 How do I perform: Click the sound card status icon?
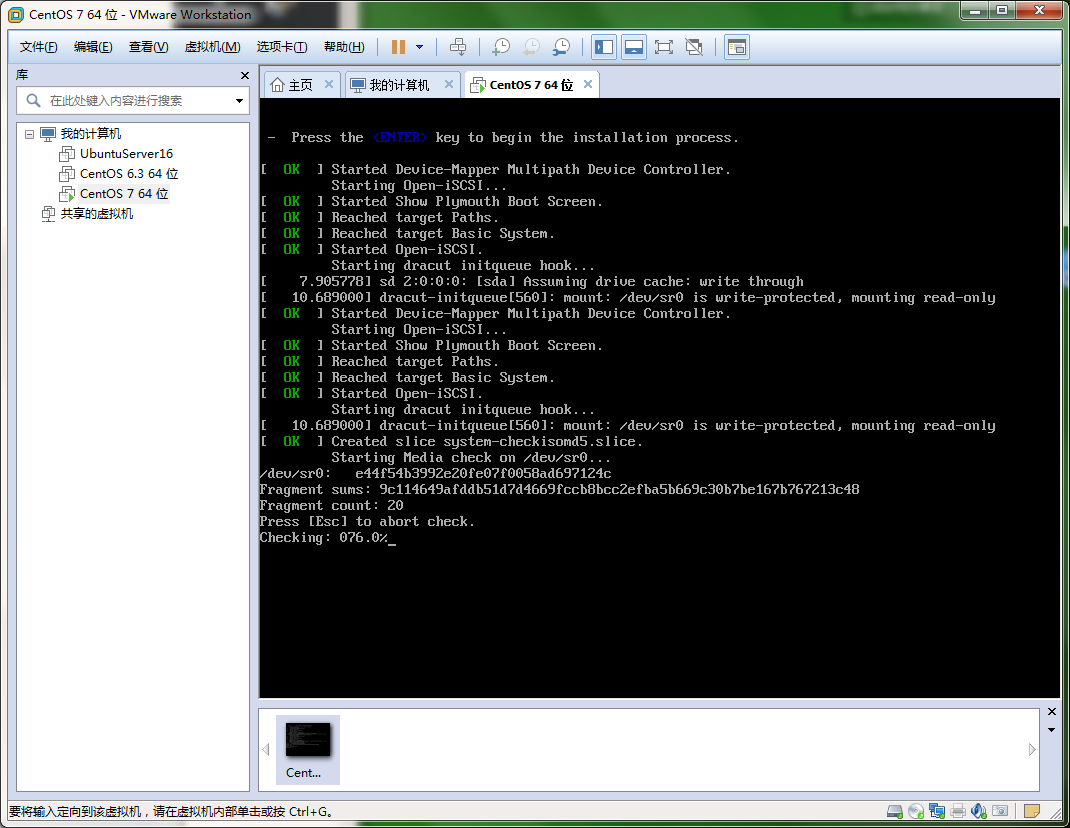point(979,811)
